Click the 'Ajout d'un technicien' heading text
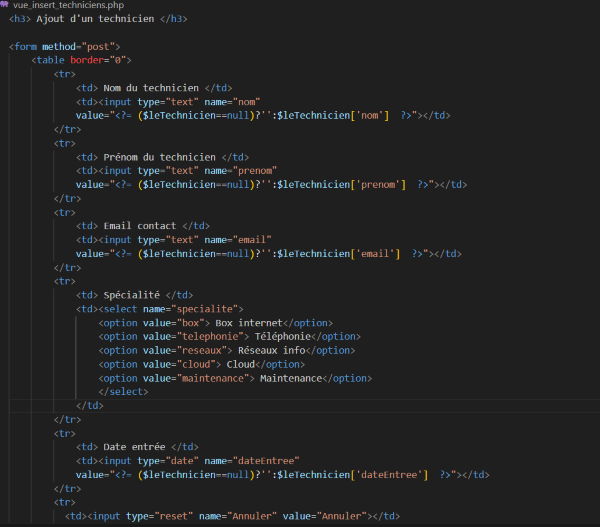 click(95, 19)
